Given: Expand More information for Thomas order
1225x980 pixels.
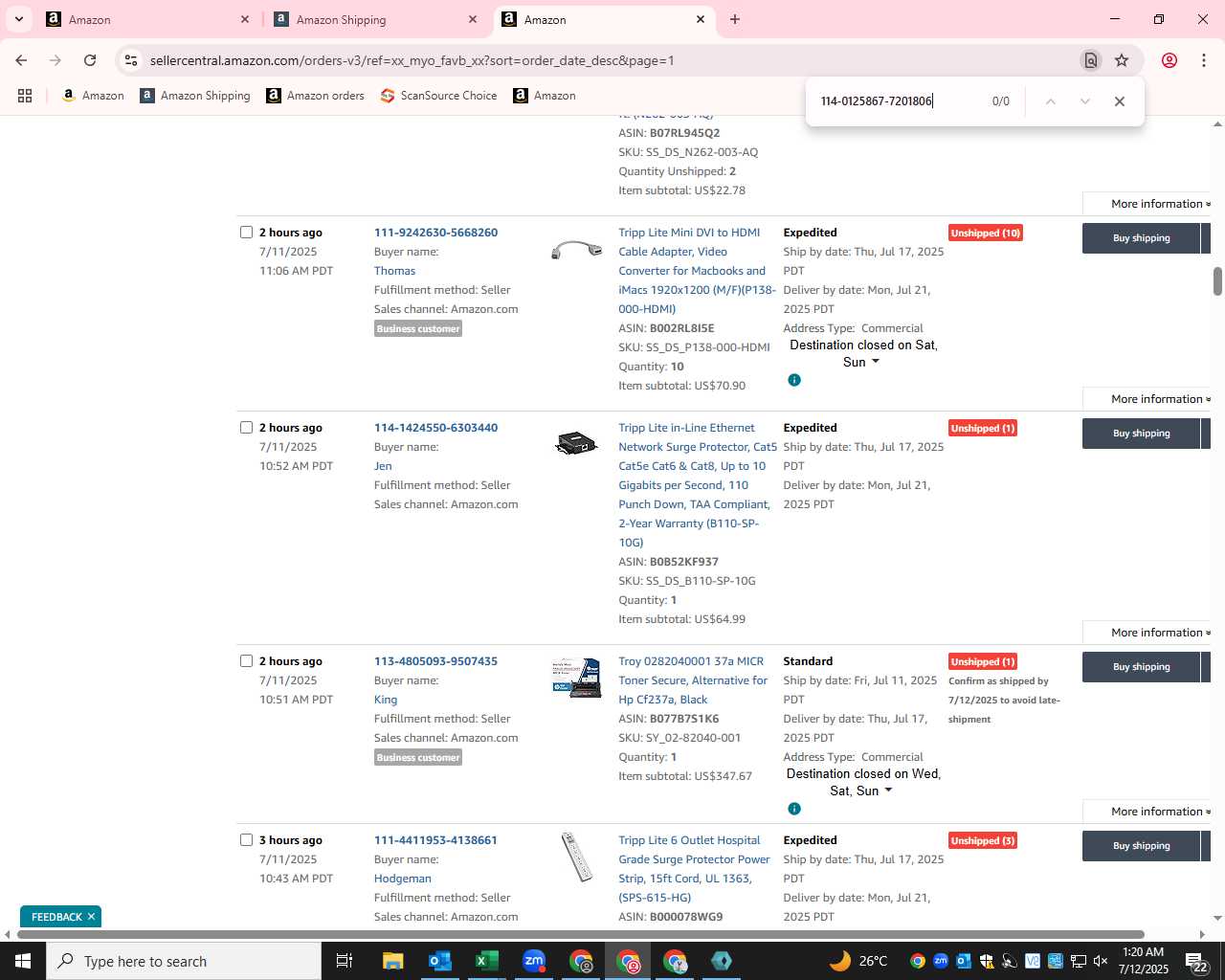Looking at the screenshot, I should 1160,399.
